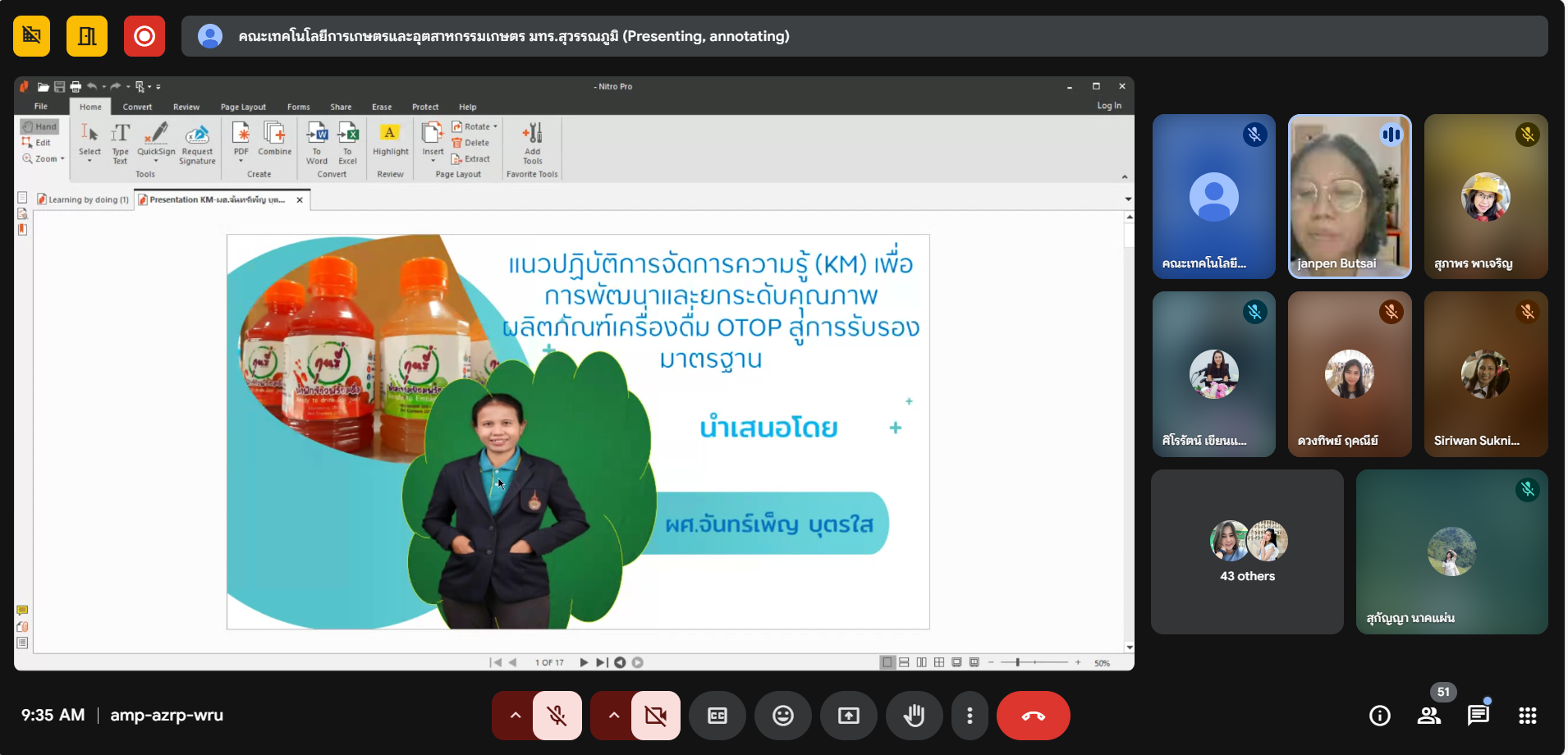Toggle closed captions
1568x755 pixels.
click(x=717, y=716)
